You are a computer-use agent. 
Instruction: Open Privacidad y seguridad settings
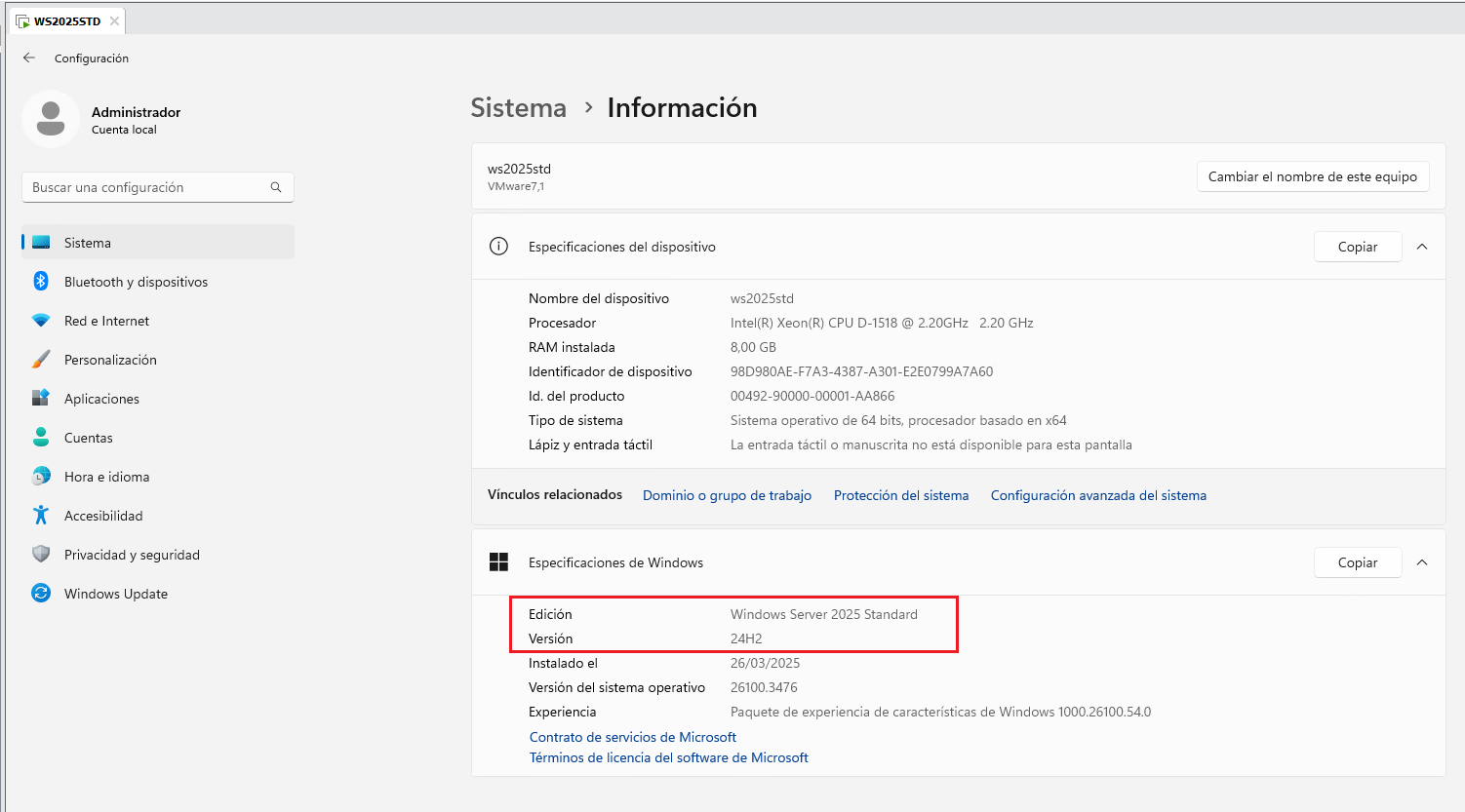tap(132, 555)
